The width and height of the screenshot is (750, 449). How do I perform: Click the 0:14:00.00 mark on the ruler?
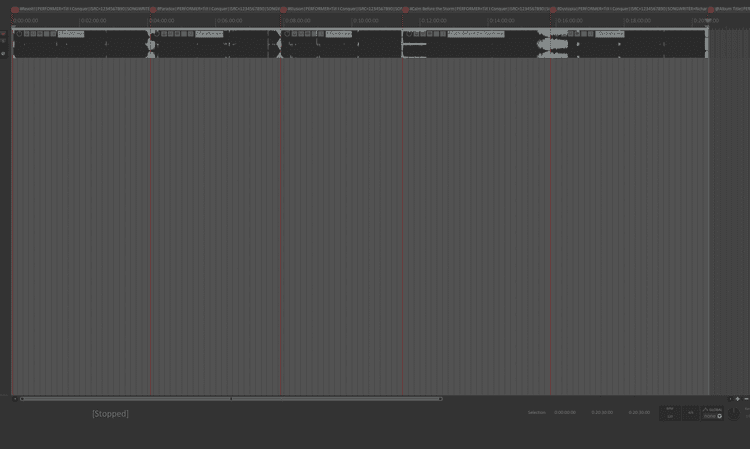(x=502, y=21)
